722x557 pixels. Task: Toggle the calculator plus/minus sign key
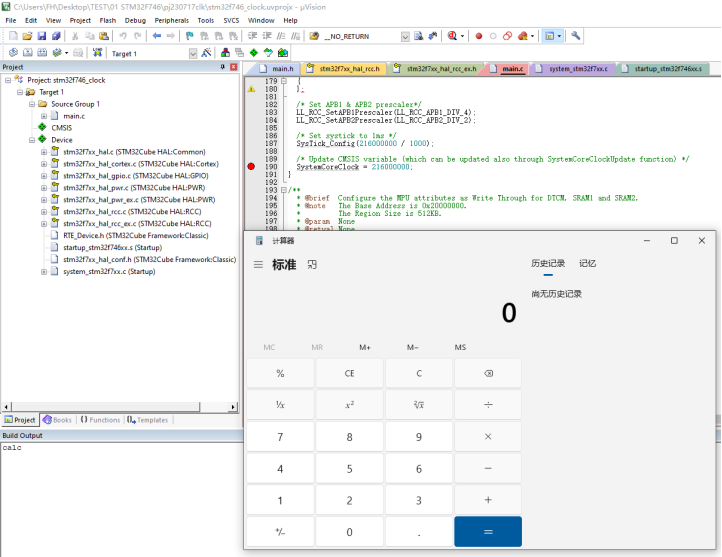coord(280,531)
